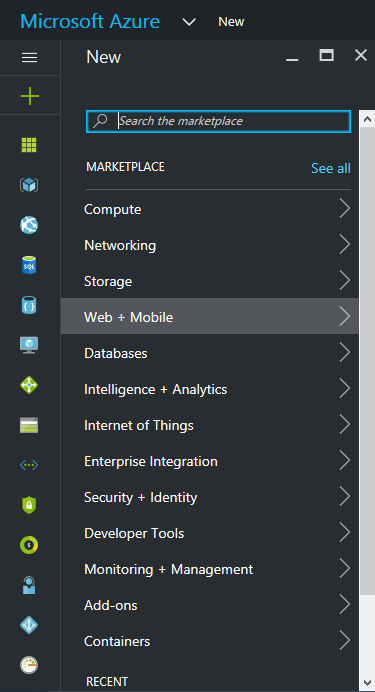Expand the Compute category chevron
The width and height of the screenshot is (375, 692).
(345, 208)
